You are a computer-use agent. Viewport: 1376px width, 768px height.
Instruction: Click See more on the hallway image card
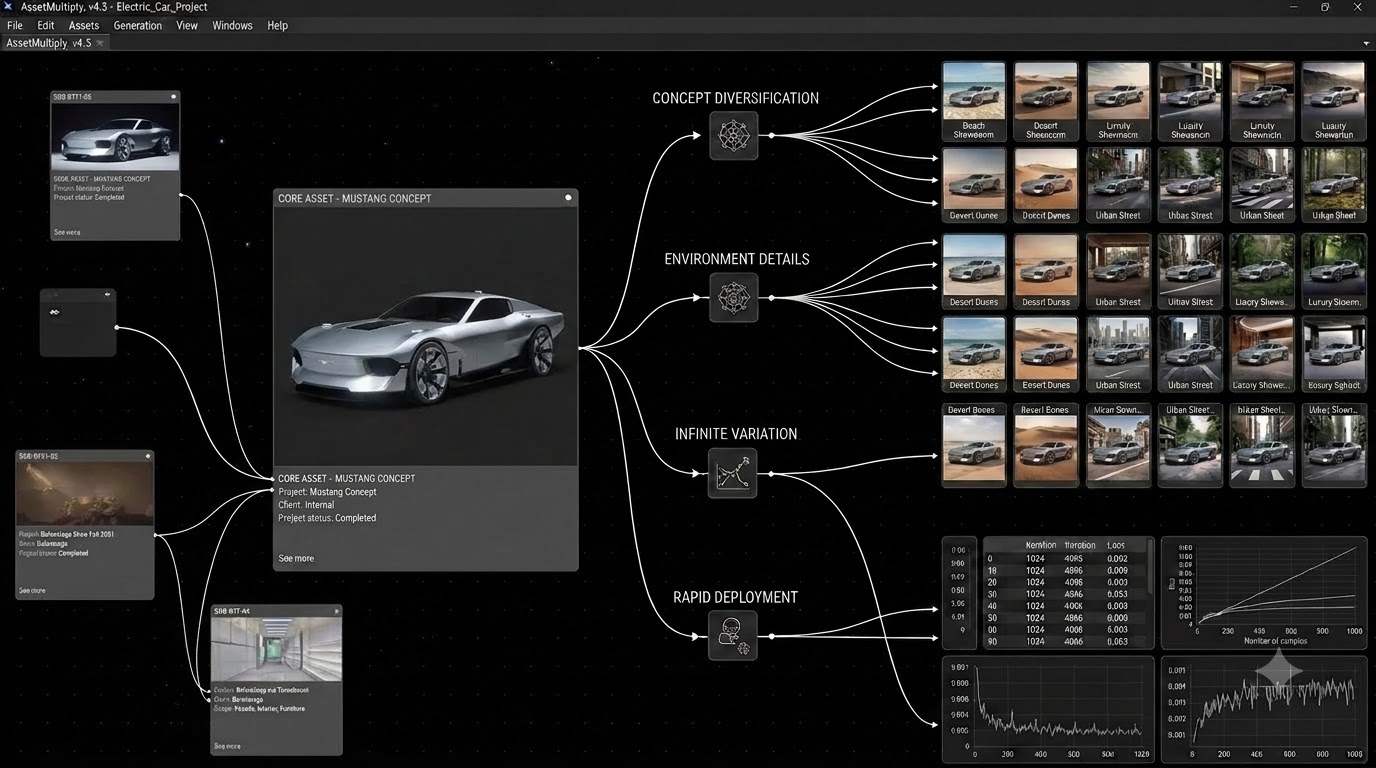(x=227, y=746)
